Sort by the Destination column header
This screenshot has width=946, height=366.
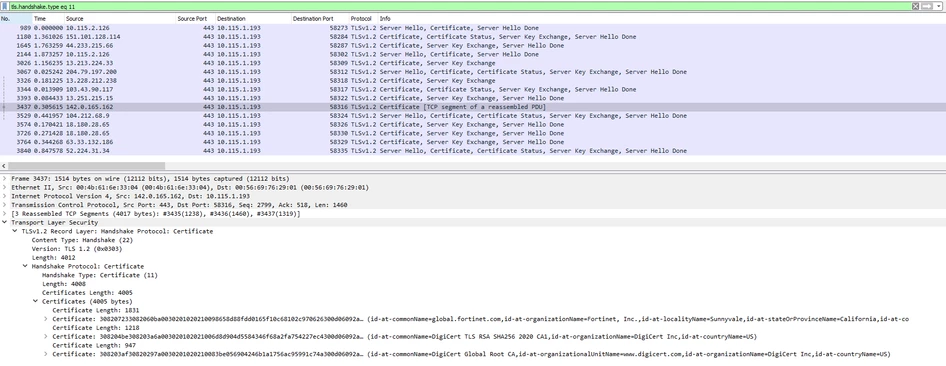(253, 19)
